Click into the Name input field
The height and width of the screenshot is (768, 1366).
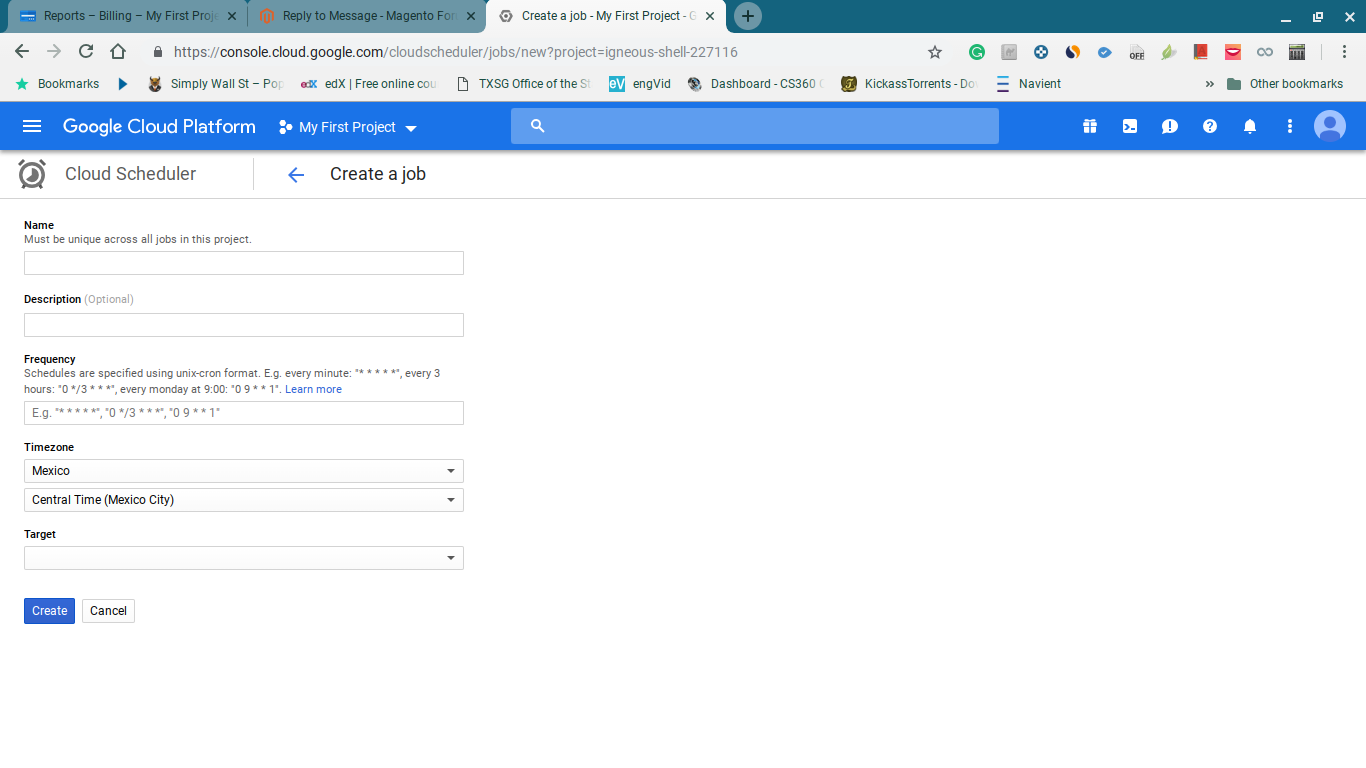243,263
